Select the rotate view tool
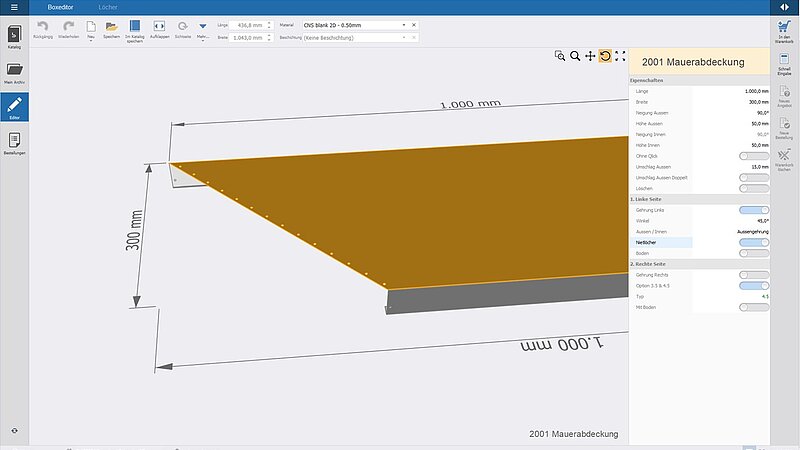This screenshot has height=450, width=800. click(605, 56)
